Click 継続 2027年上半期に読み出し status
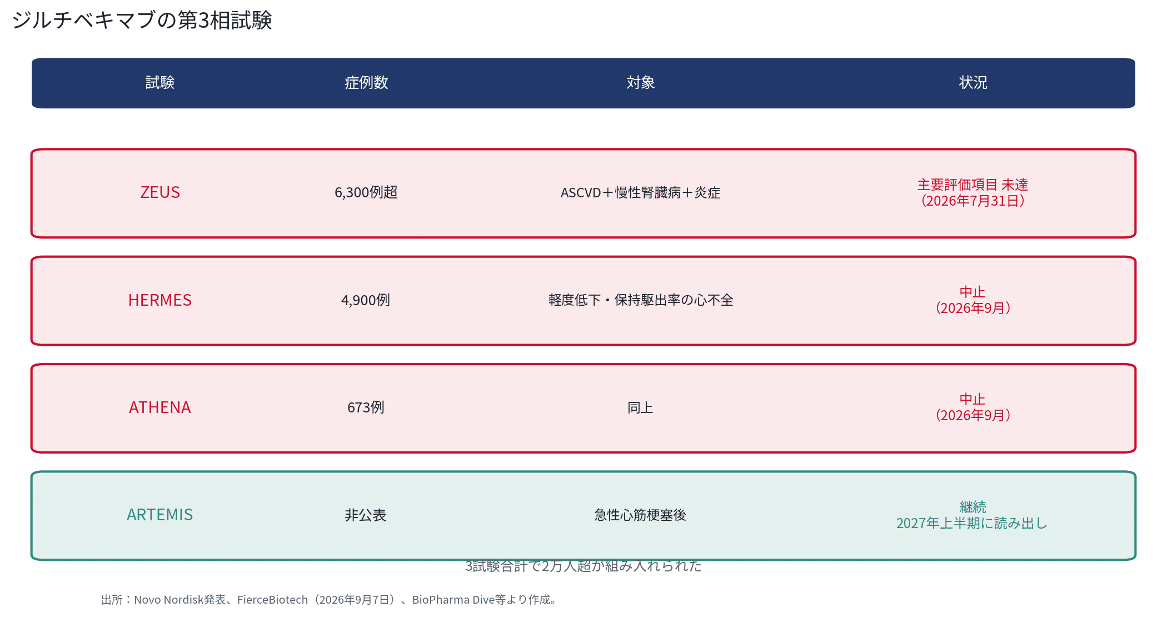The height and width of the screenshot is (622, 1172). click(x=972, y=515)
